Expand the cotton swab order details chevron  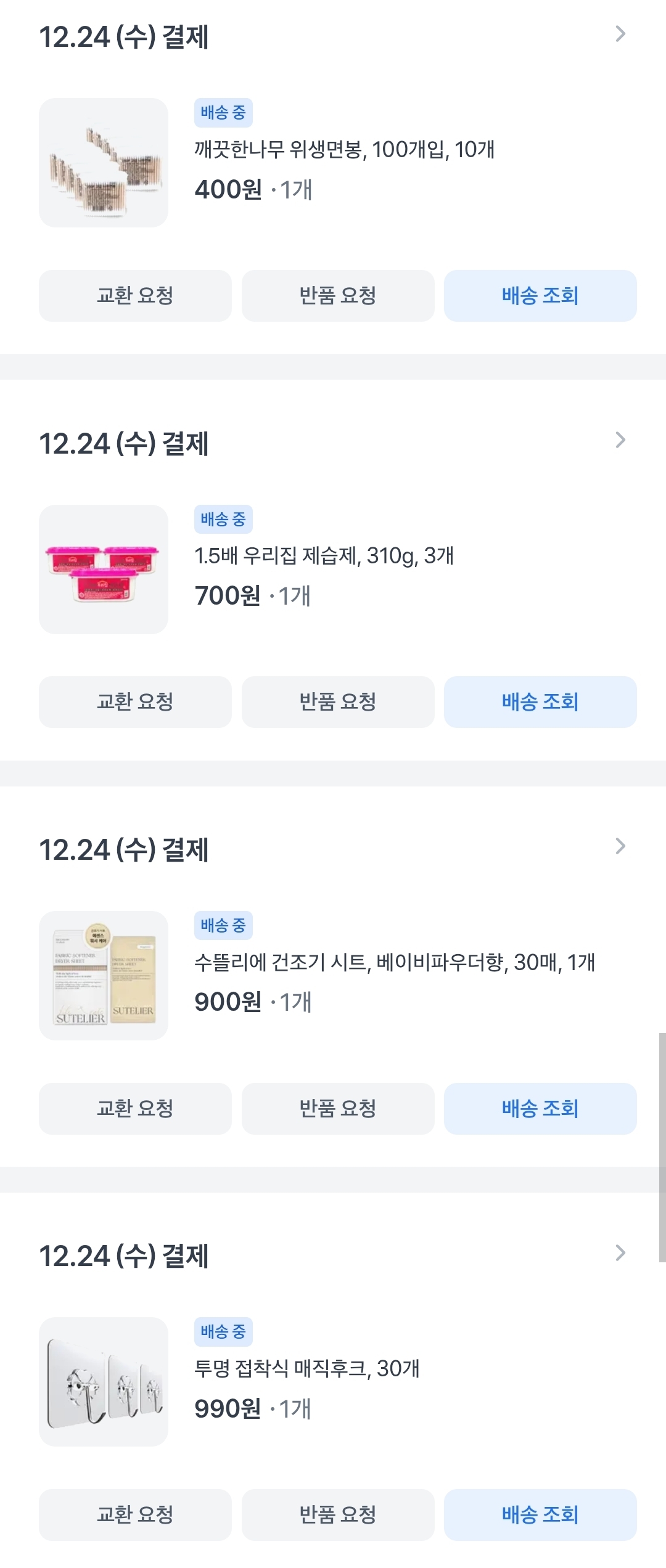(x=620, y=35)
